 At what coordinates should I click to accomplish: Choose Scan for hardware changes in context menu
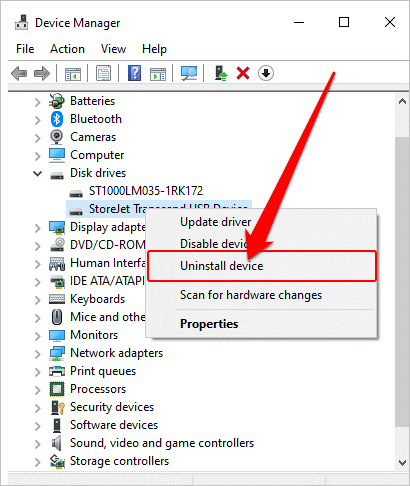[x=262, y=295]
